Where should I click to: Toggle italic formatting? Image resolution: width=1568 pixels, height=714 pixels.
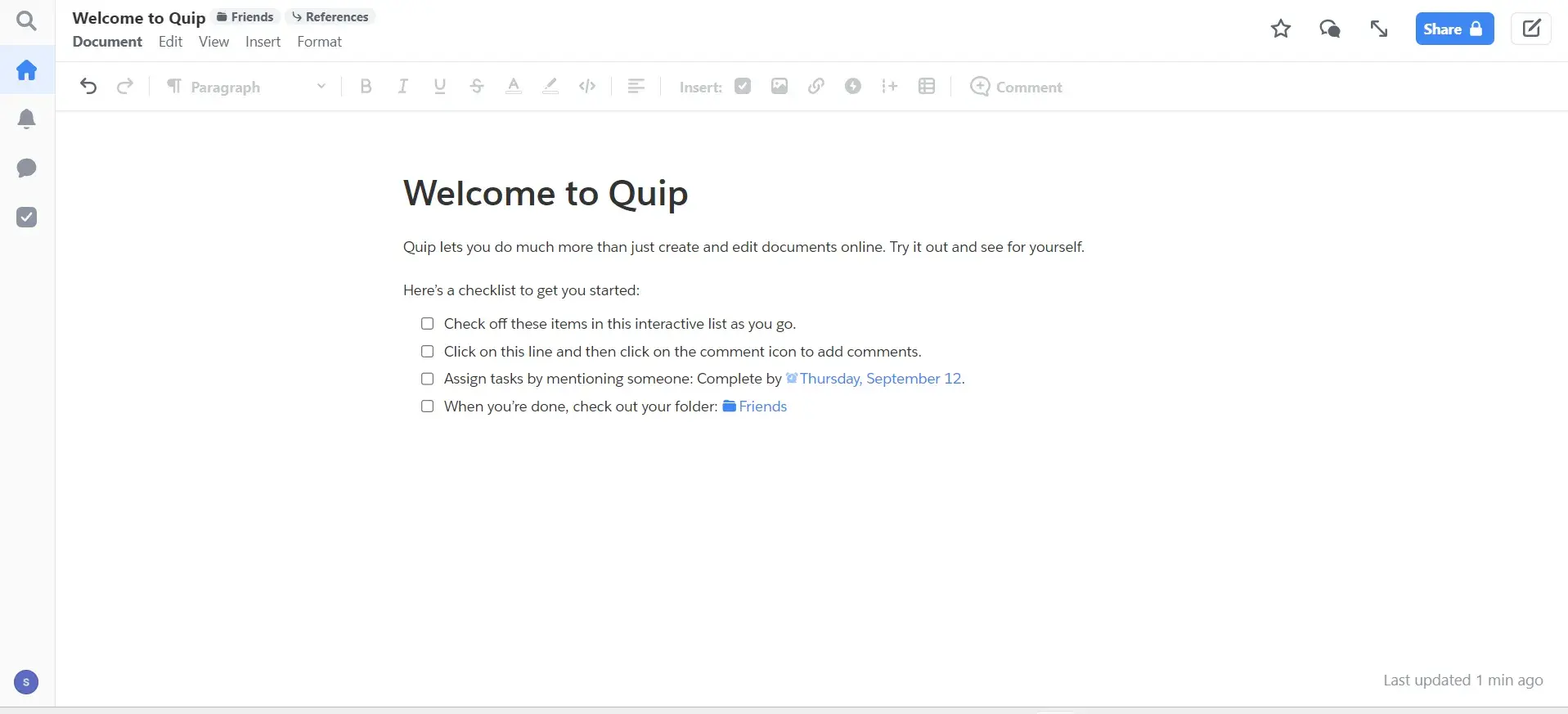point(402,87)
